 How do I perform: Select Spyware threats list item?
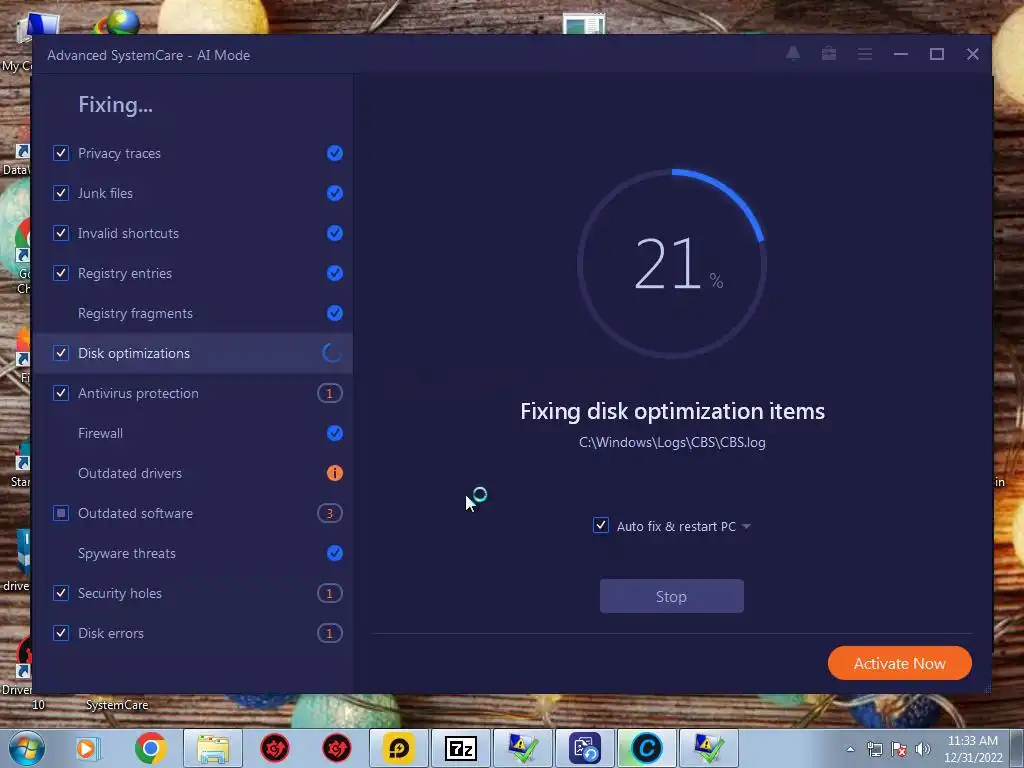tap(193, 553)
